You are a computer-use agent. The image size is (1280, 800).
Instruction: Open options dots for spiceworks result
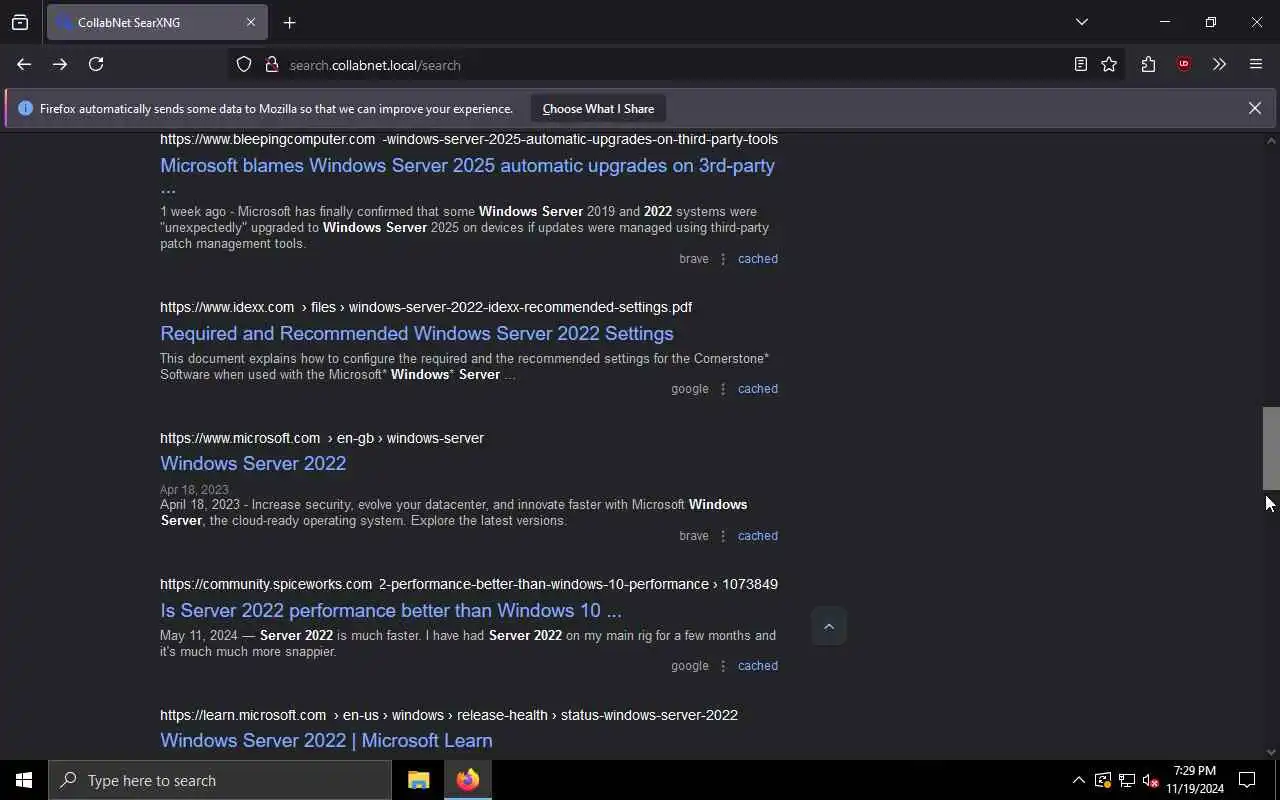tap(723, 666)
